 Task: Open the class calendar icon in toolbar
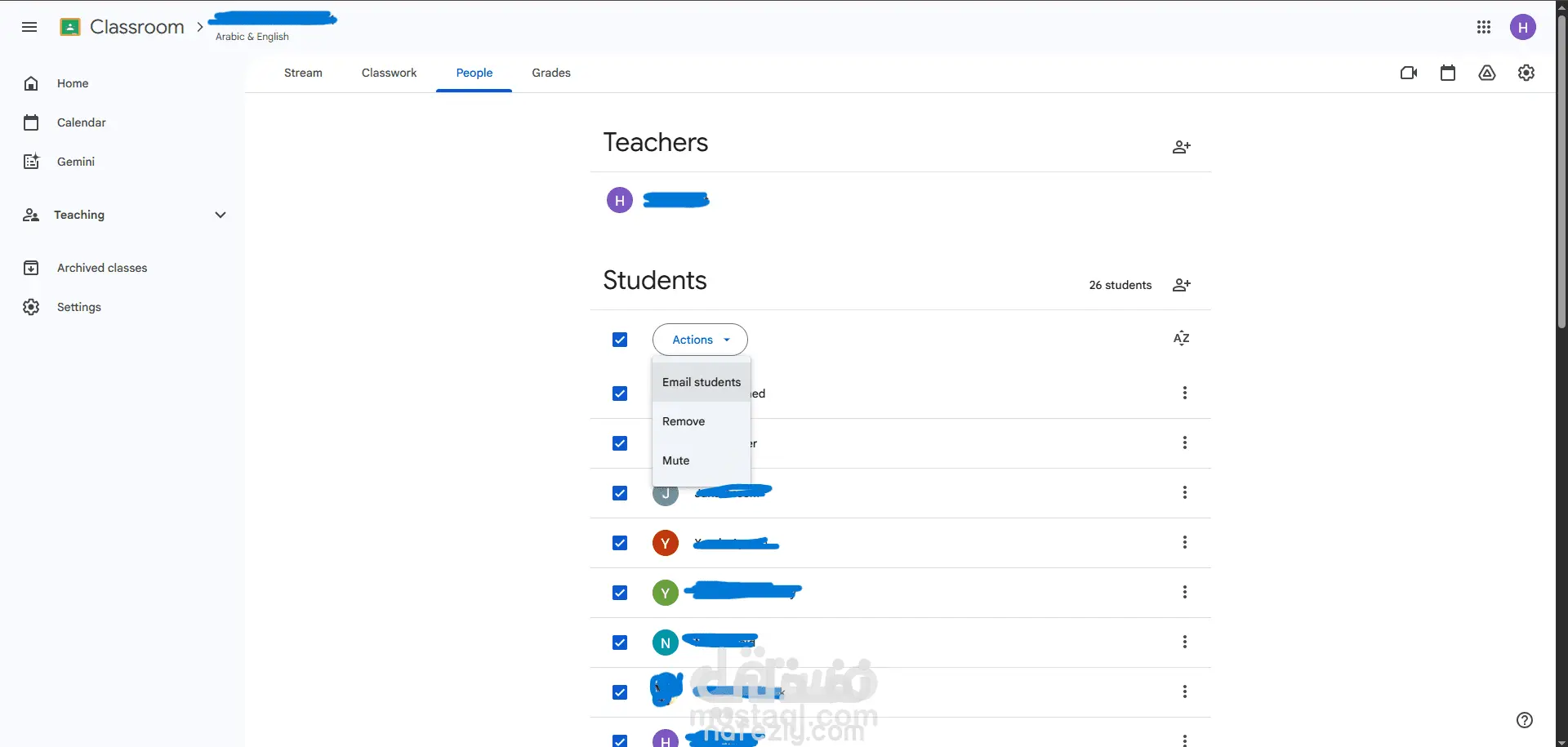(1448, 73)
